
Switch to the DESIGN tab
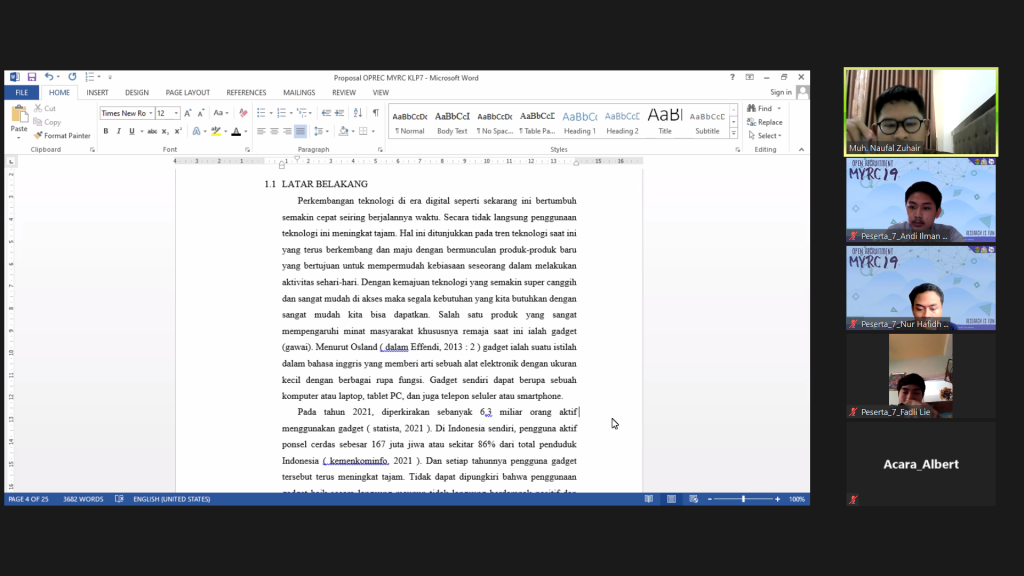point(136,93)
